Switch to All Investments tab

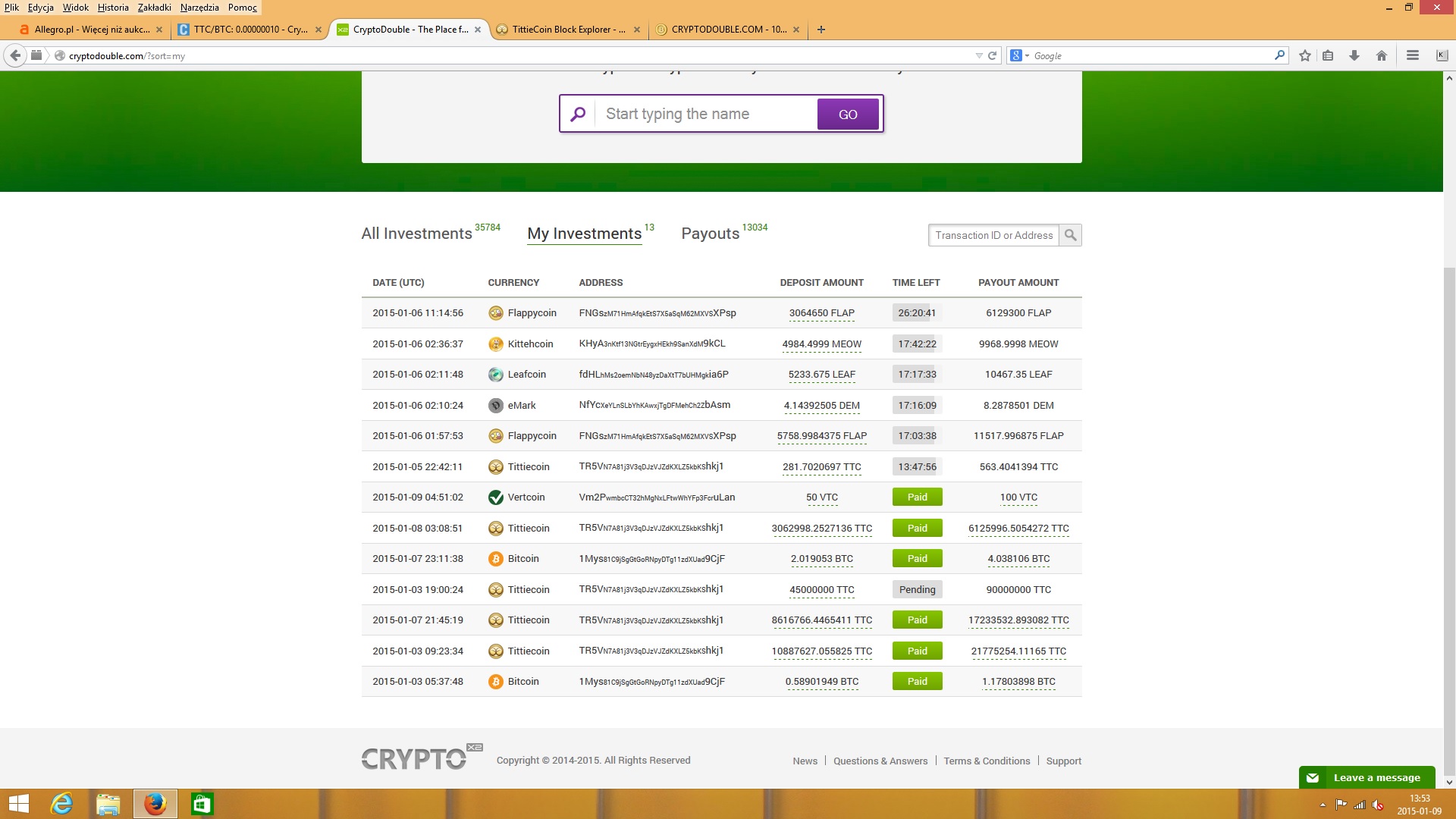(x=416, y=234)
